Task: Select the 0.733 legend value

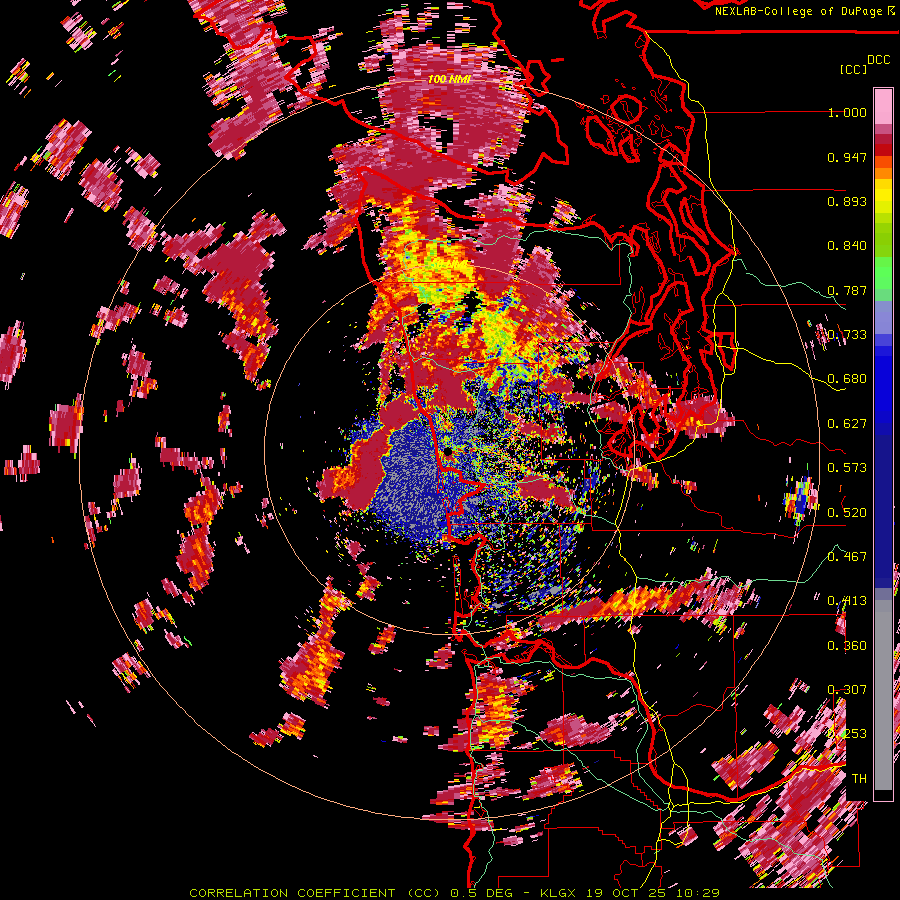Action: (847, 335)
